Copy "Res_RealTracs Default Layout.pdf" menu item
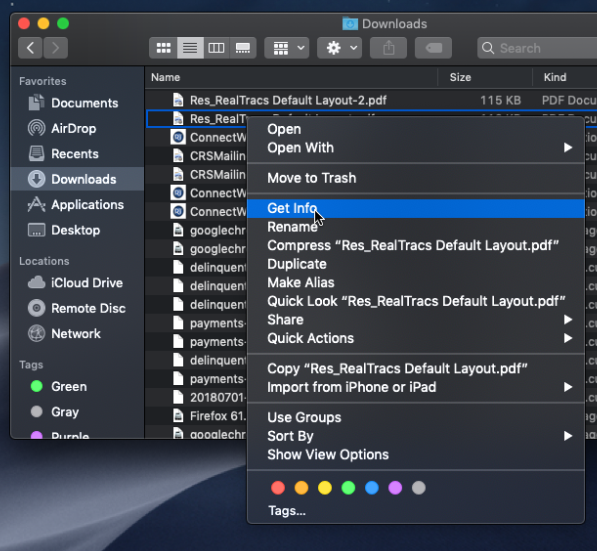 coord(416,369)
